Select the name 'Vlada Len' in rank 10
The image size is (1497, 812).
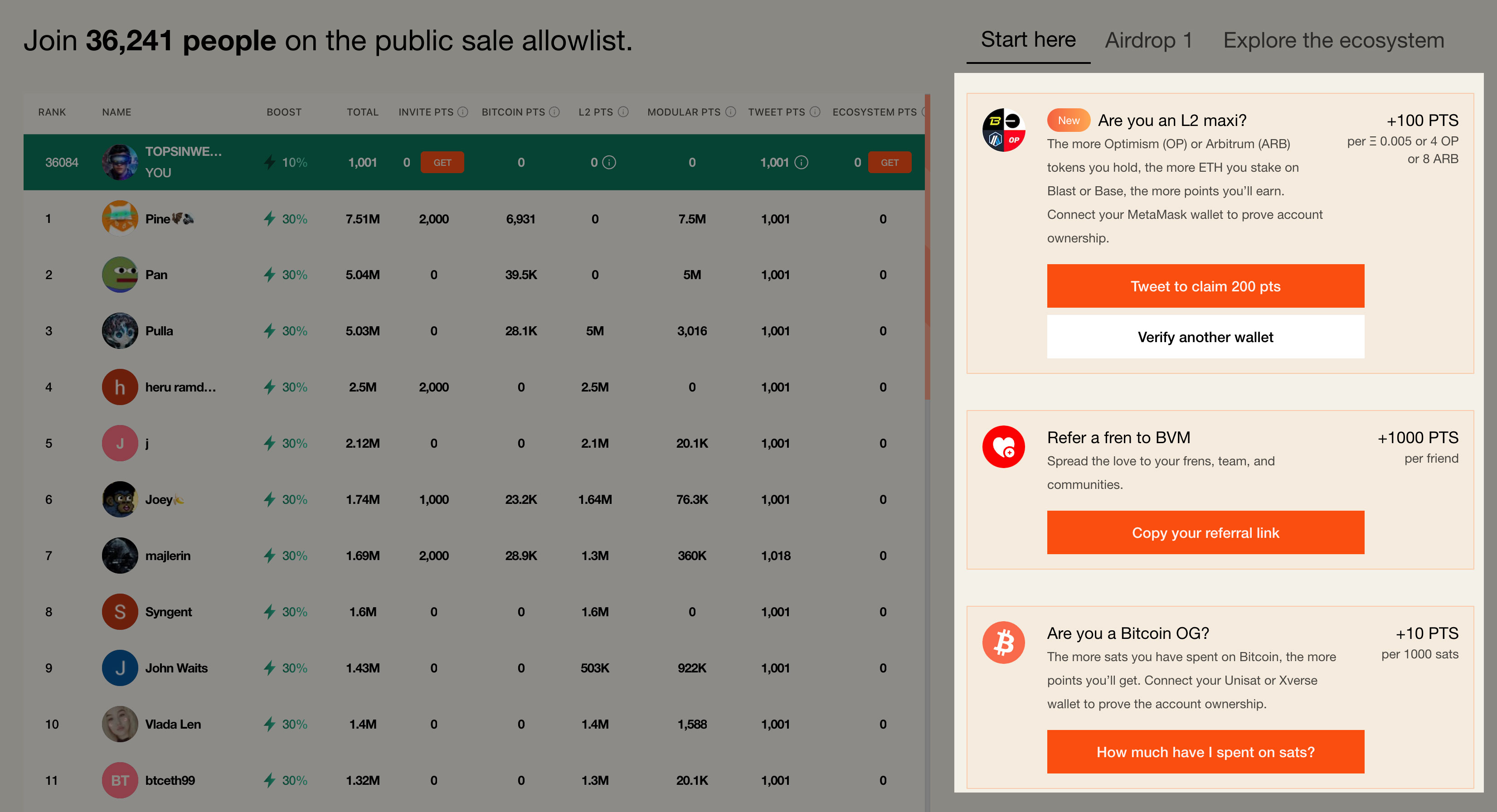click(173, 724)
